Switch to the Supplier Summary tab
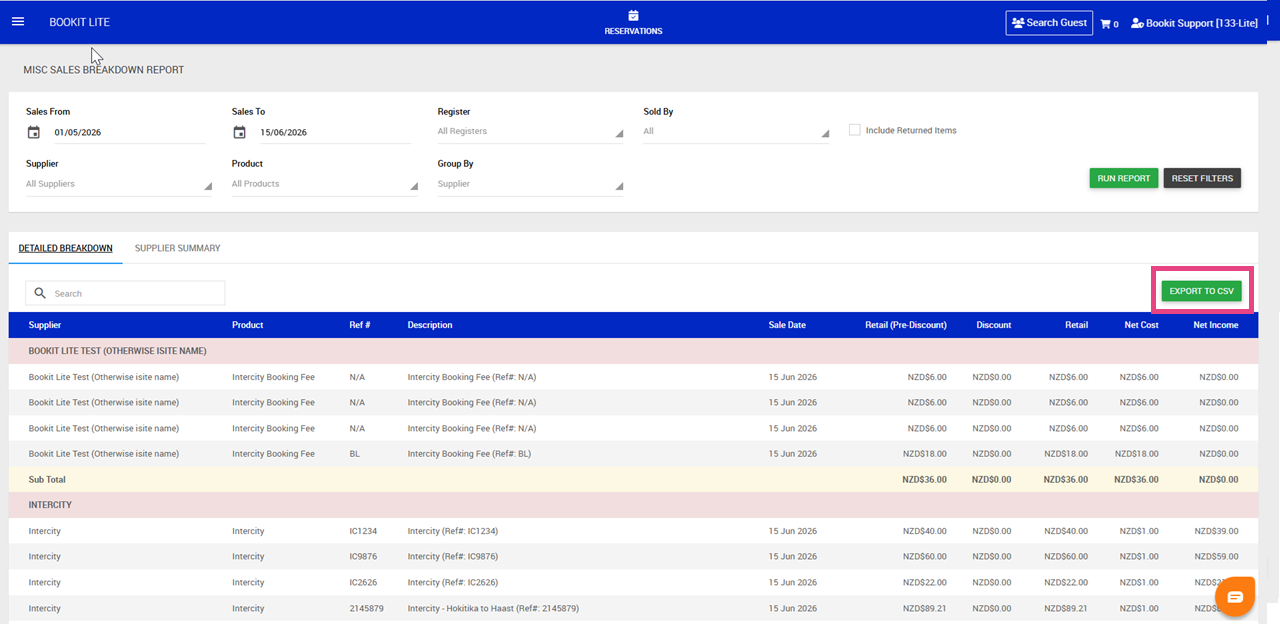The height and width of the screenshot is (624, 1280). [178, 248]
